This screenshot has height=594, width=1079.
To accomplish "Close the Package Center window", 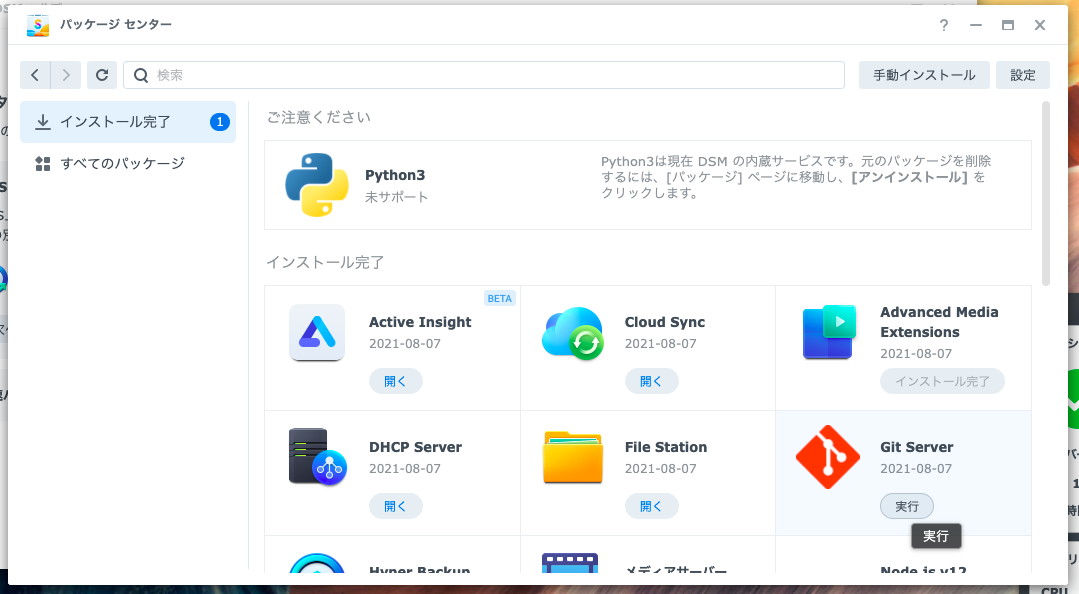I will 1040,25.
